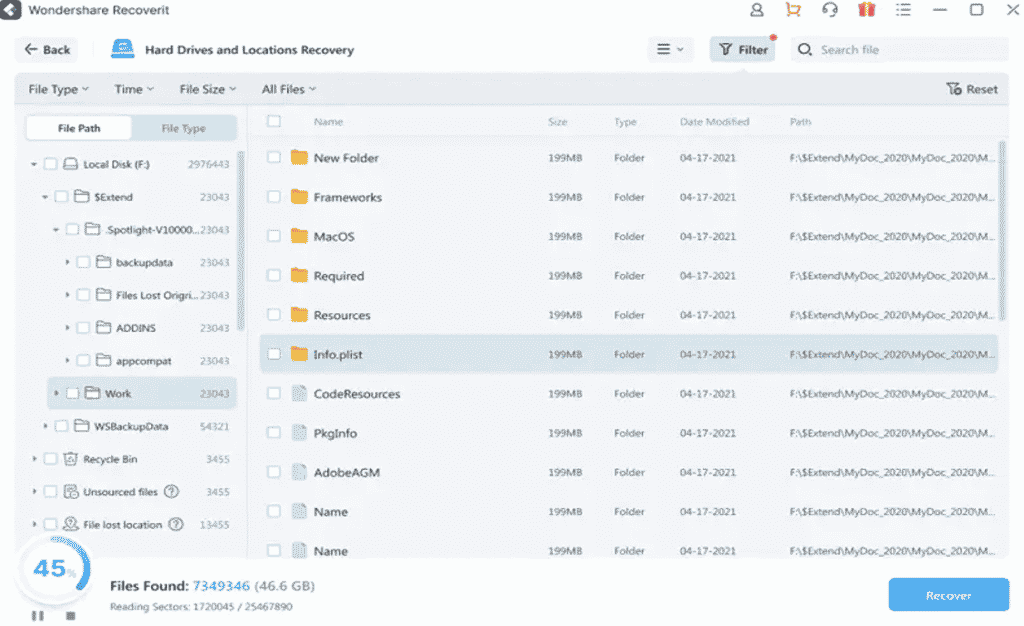Check the Frameworks row checkbox
The height and width of the screenshot is (626, 1024).
click(x=274, y=196)
